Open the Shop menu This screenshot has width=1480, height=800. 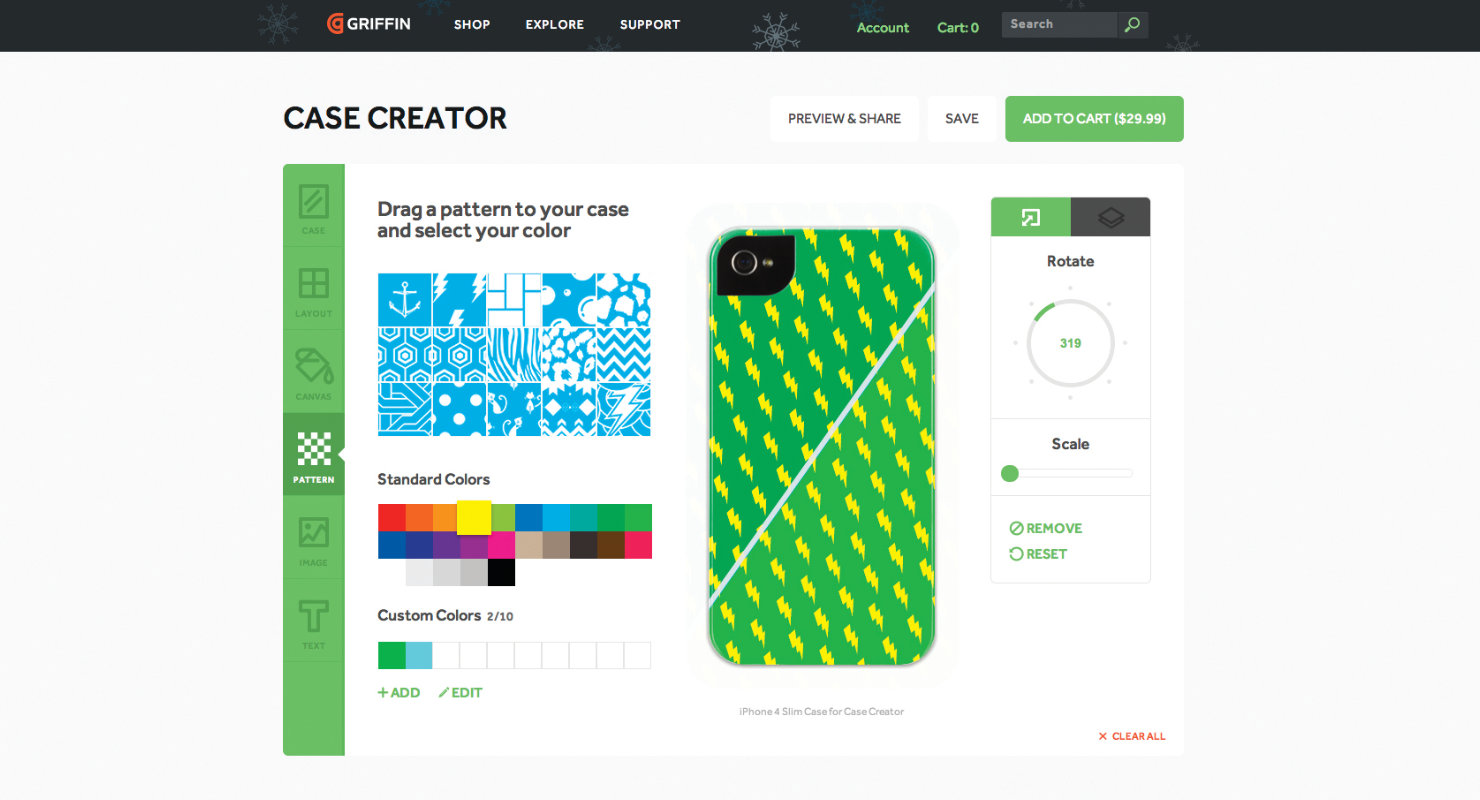point(472,24)
